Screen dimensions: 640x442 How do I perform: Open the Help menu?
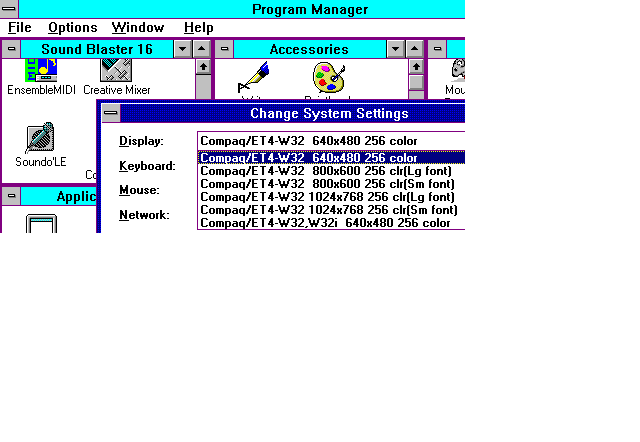pos(198,27)
